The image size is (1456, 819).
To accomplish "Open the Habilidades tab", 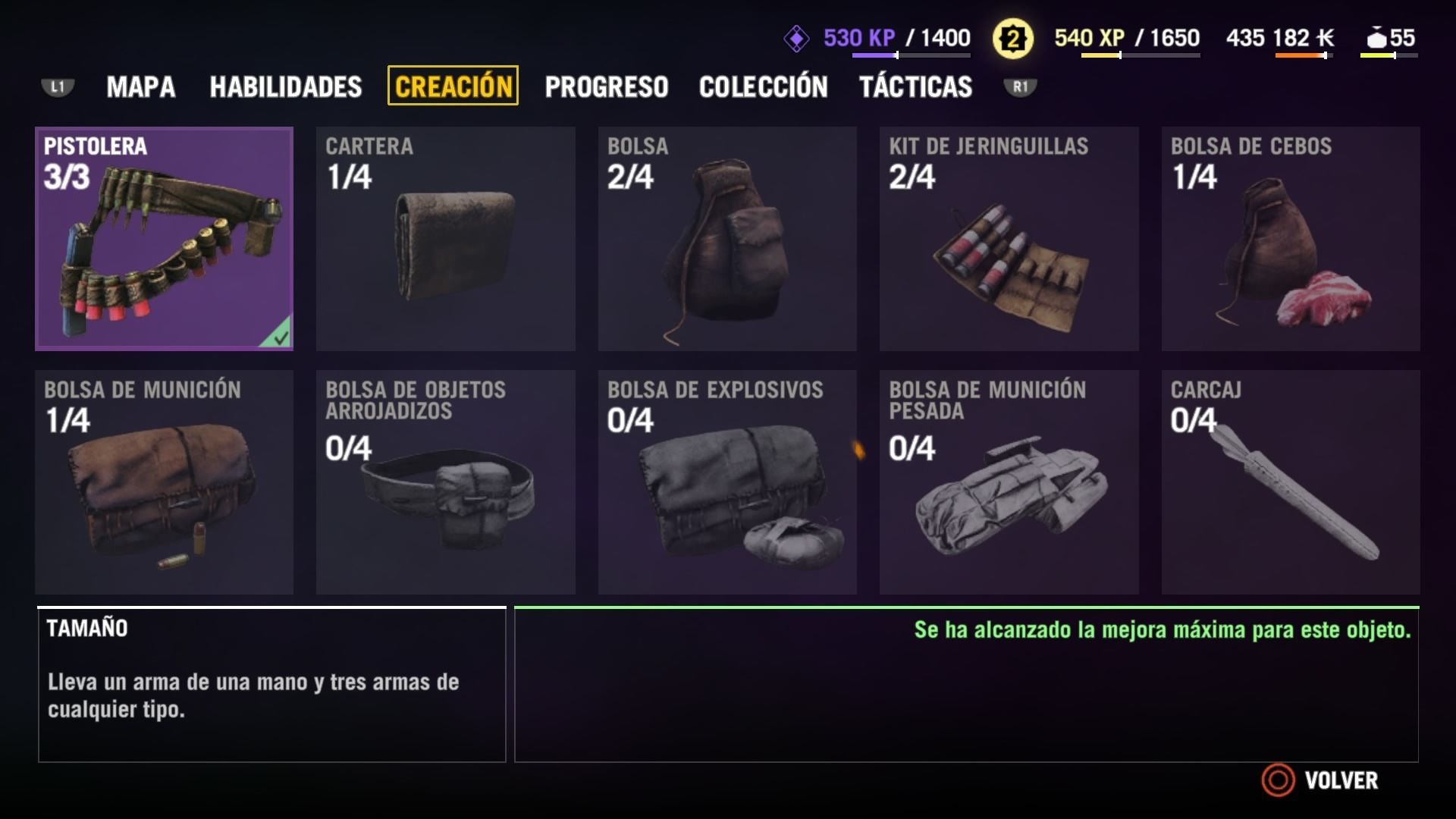I will [286, 86].
